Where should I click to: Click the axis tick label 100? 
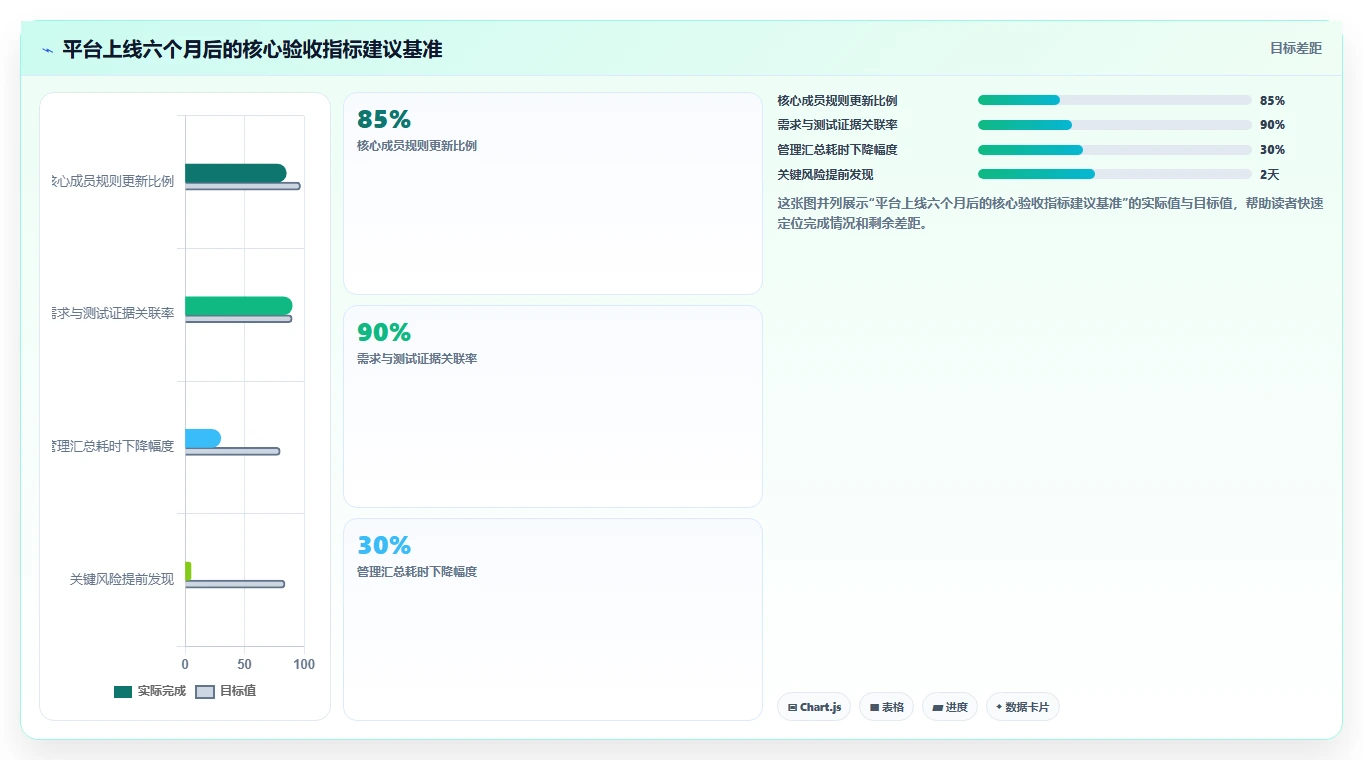click(304, 664)
